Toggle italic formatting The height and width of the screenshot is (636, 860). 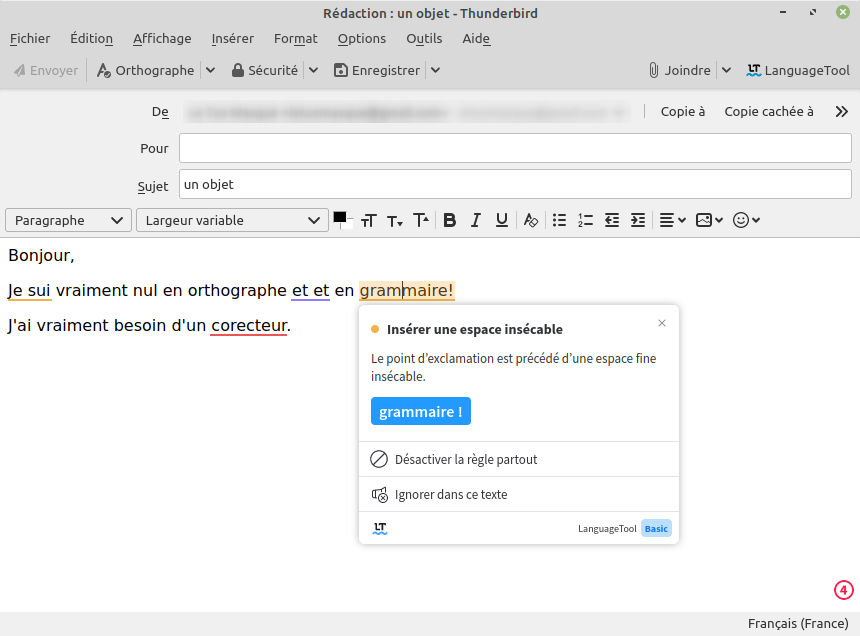pyautogui.click(x=476, y=220)
